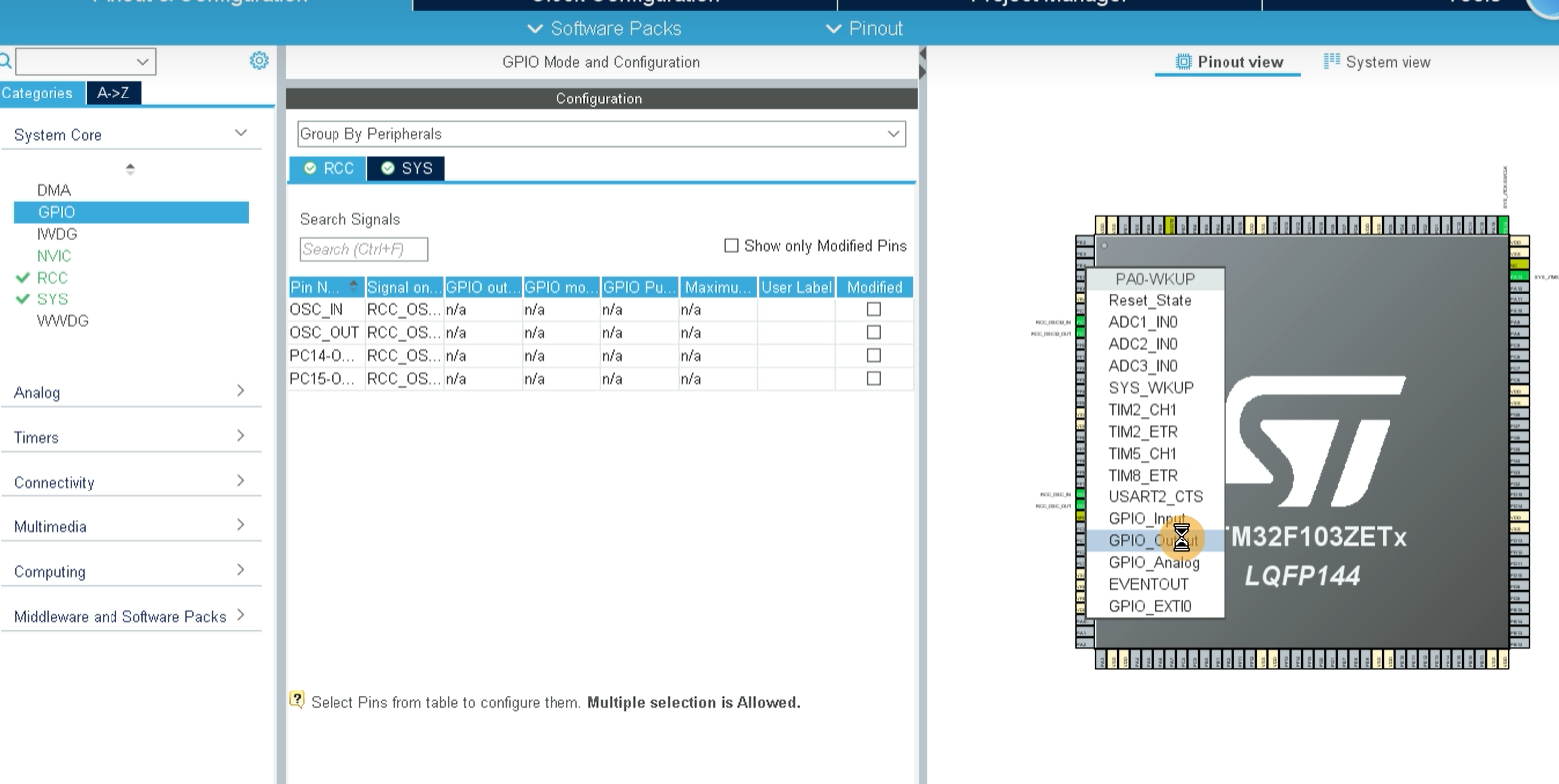Select RCC in System Core list
1559x784 pixels.
[52, 278]
